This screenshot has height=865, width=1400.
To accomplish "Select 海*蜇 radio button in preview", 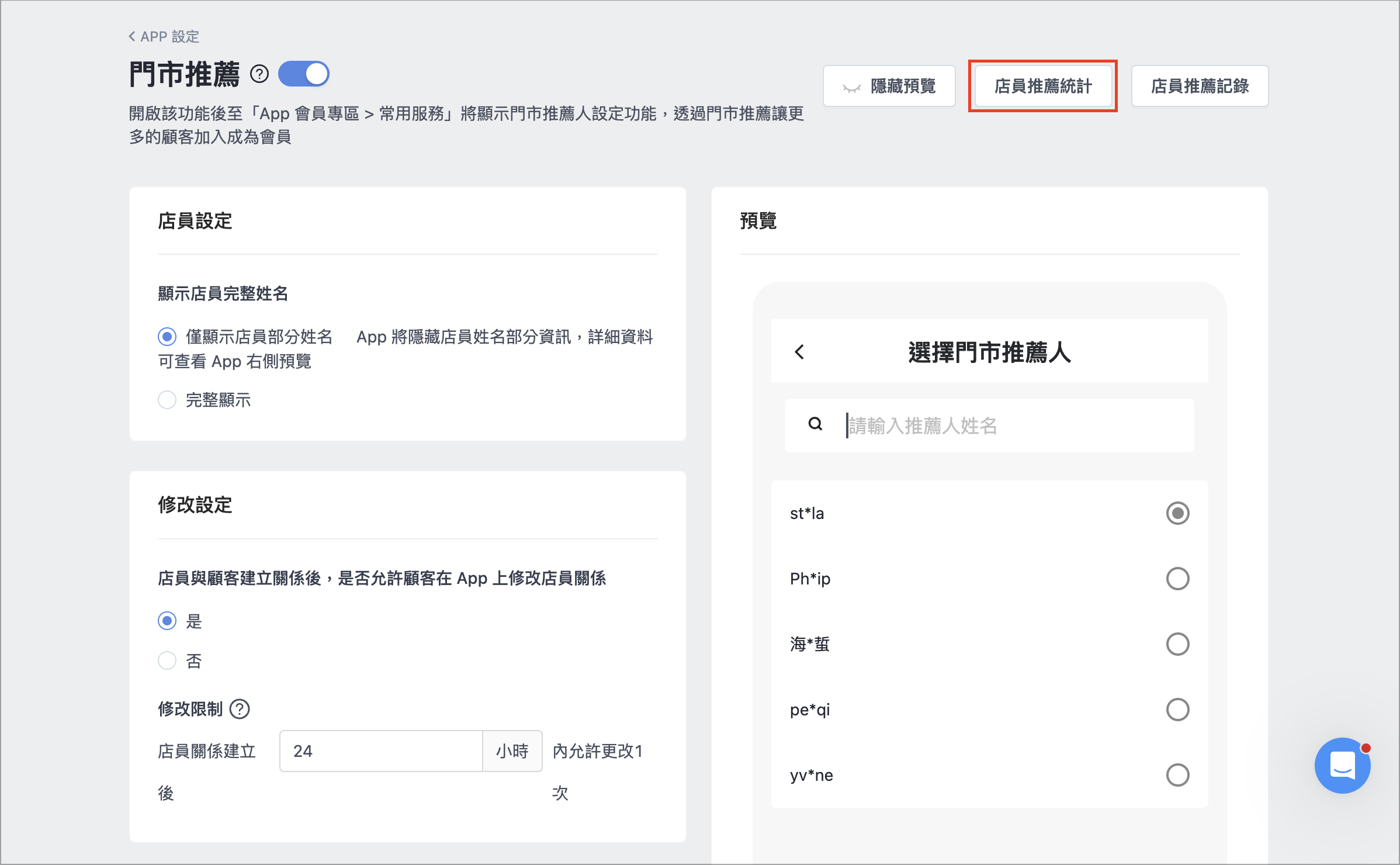I will tap(1177, 644).
